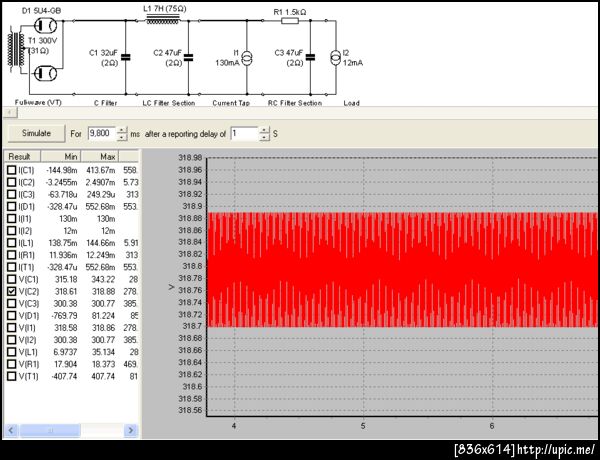Enable the I(L1) trace checkbox

tap(12, 243)
